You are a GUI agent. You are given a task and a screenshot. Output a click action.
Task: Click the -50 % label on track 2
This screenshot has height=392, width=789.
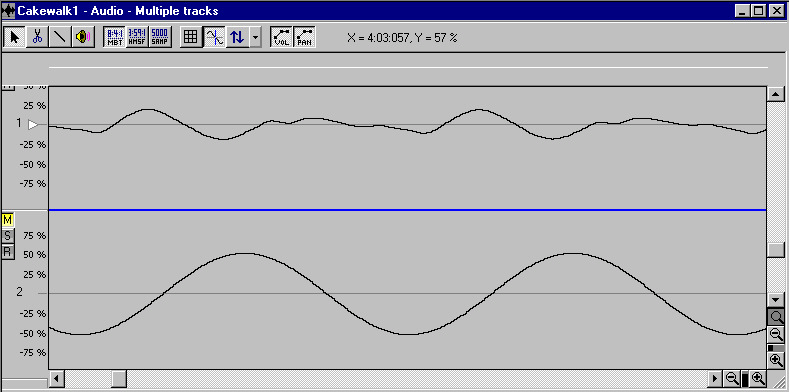32,334
